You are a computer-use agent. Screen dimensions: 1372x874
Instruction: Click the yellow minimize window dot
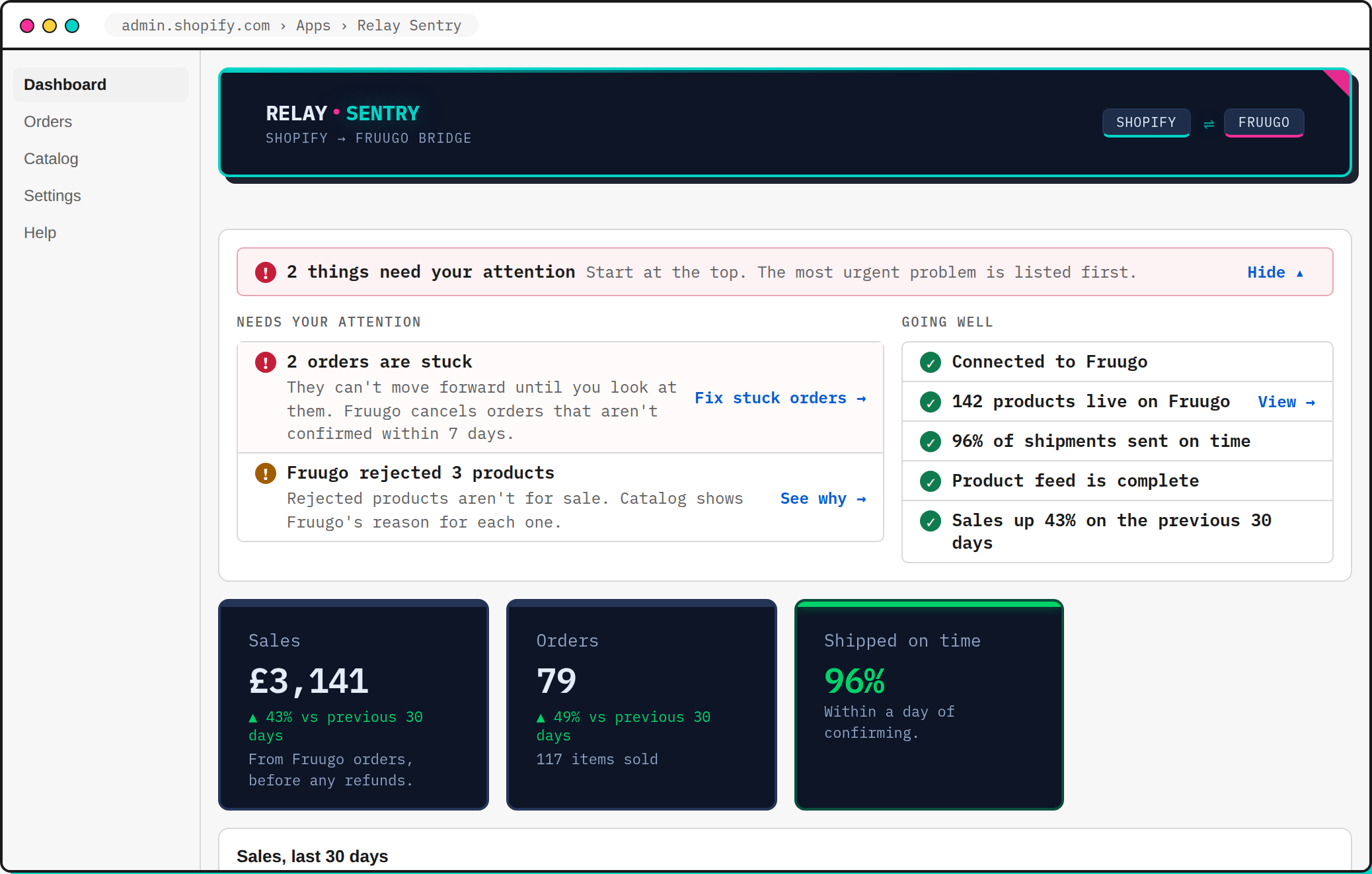[50, 26]
